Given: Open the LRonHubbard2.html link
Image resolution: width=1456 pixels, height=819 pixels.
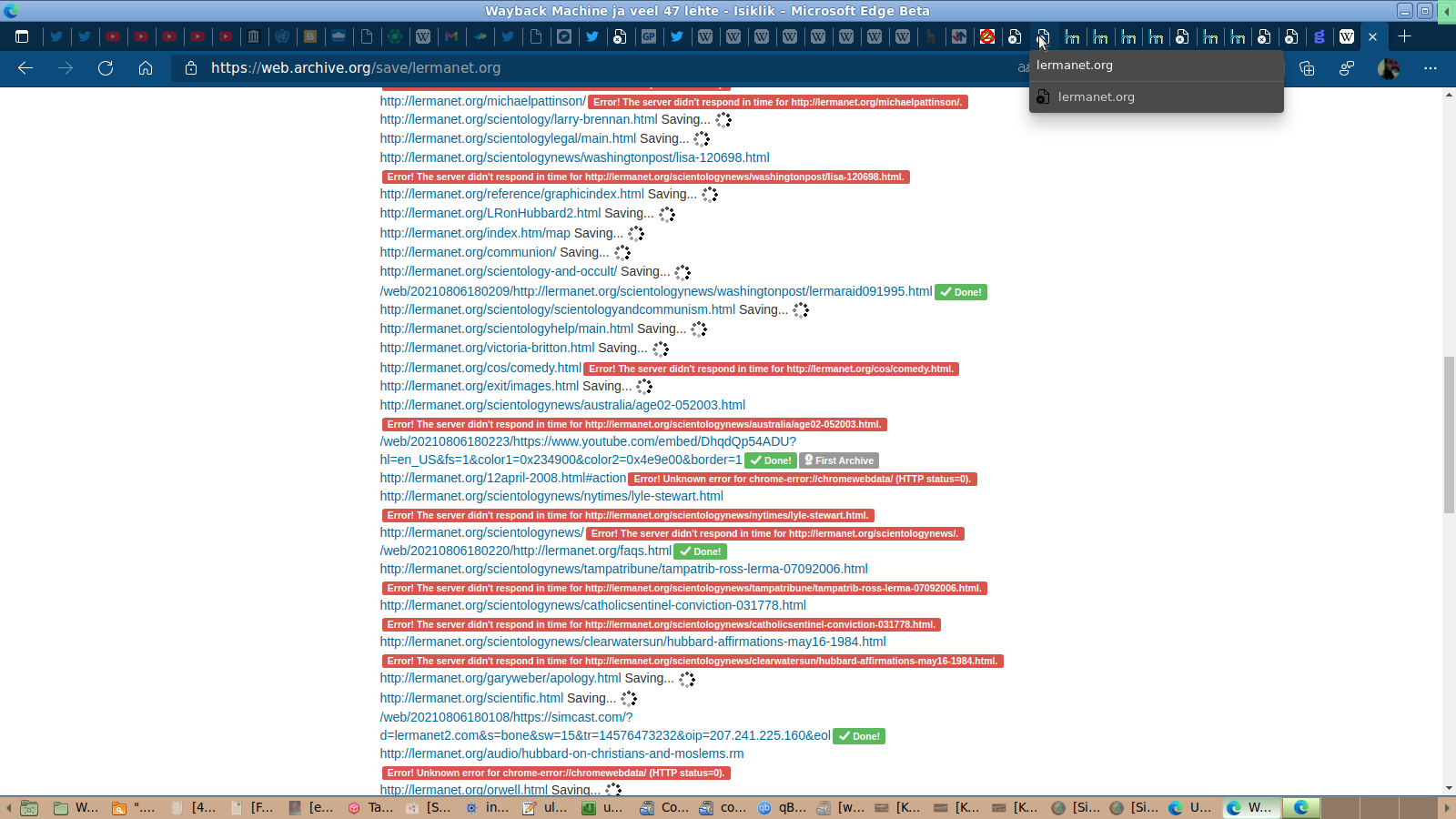Looking at the screenshot, I should tap(490, 213).
